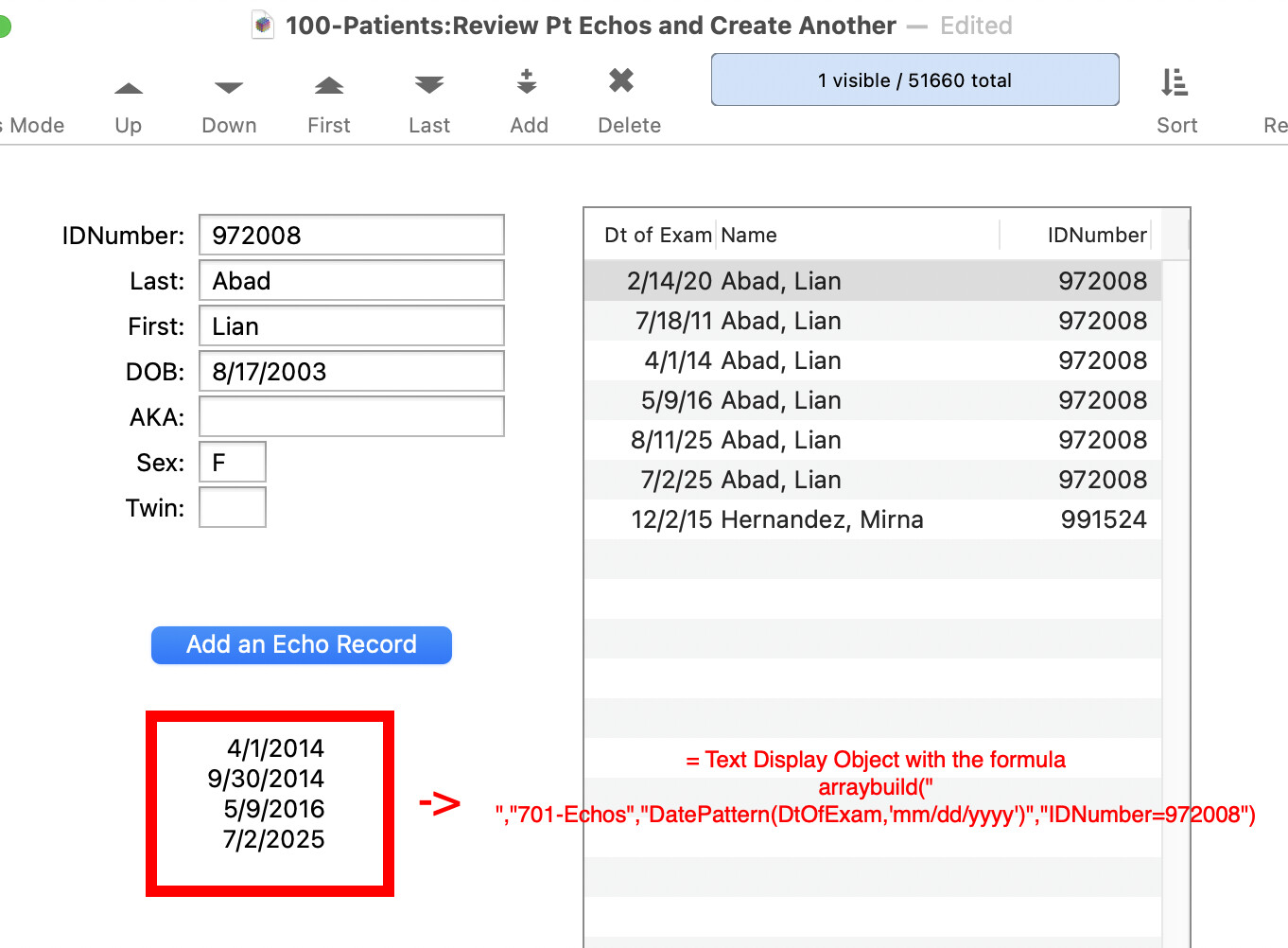Click the Last name field

351,281
